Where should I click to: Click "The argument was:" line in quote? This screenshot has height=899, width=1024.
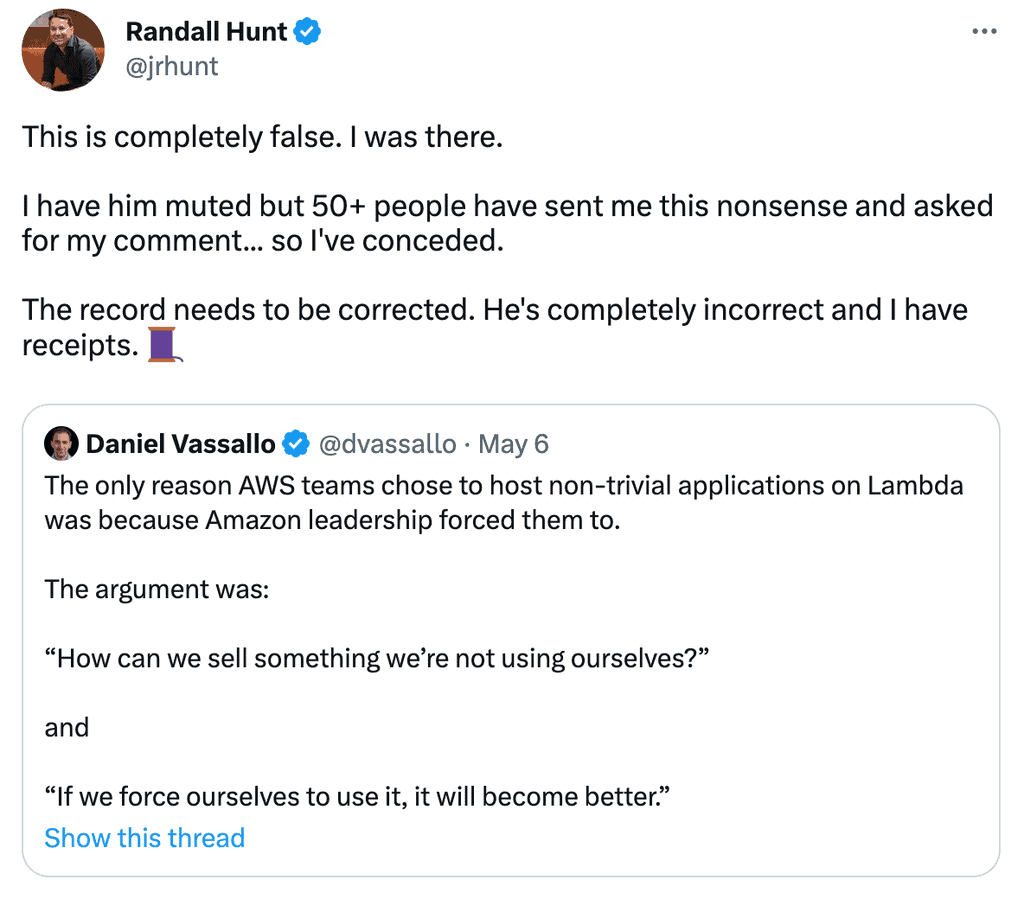click(156, 589)
